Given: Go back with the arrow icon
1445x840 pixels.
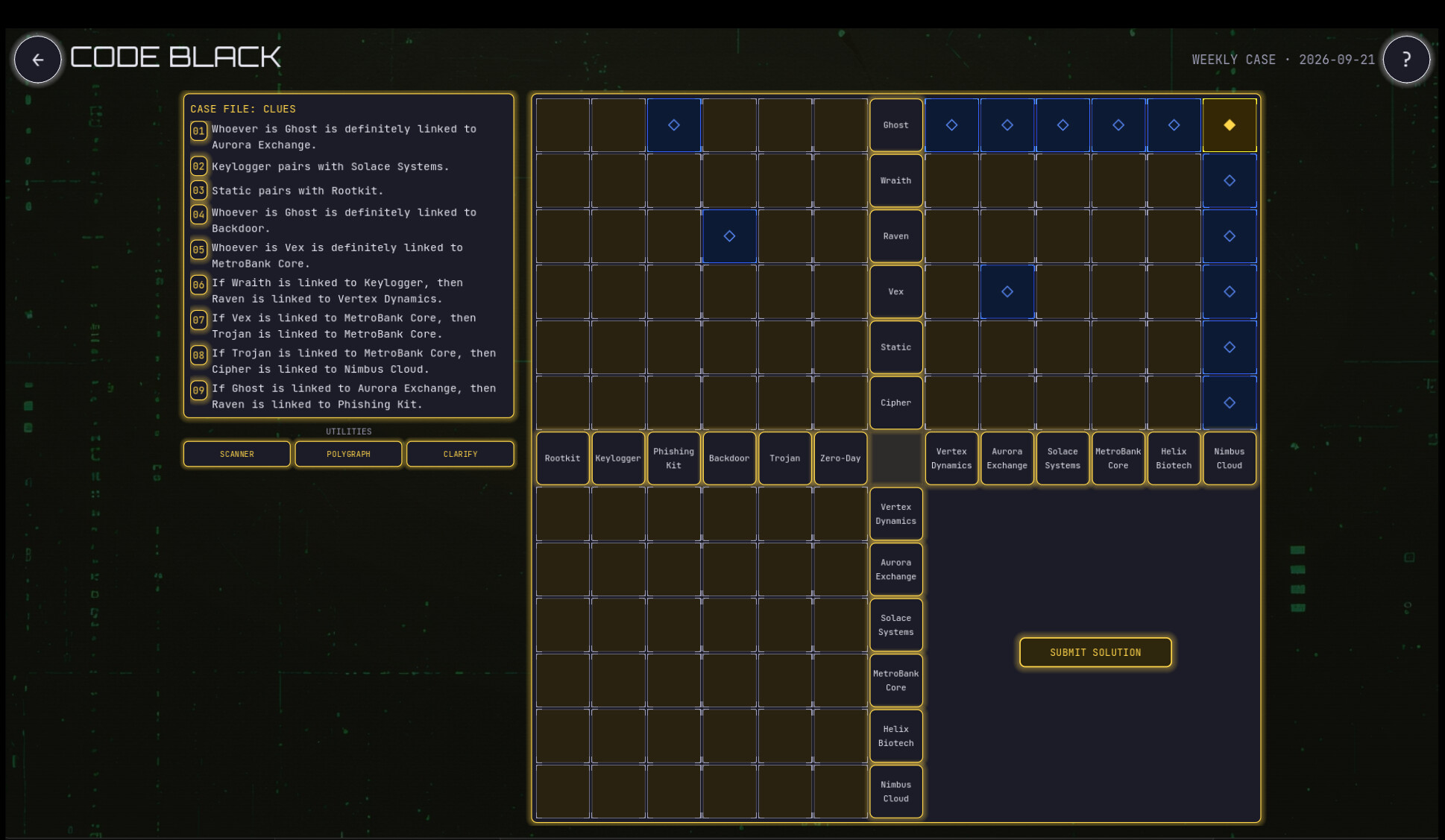Looking at the screenshot, I should pyautogui.click(x=37, y=60).
